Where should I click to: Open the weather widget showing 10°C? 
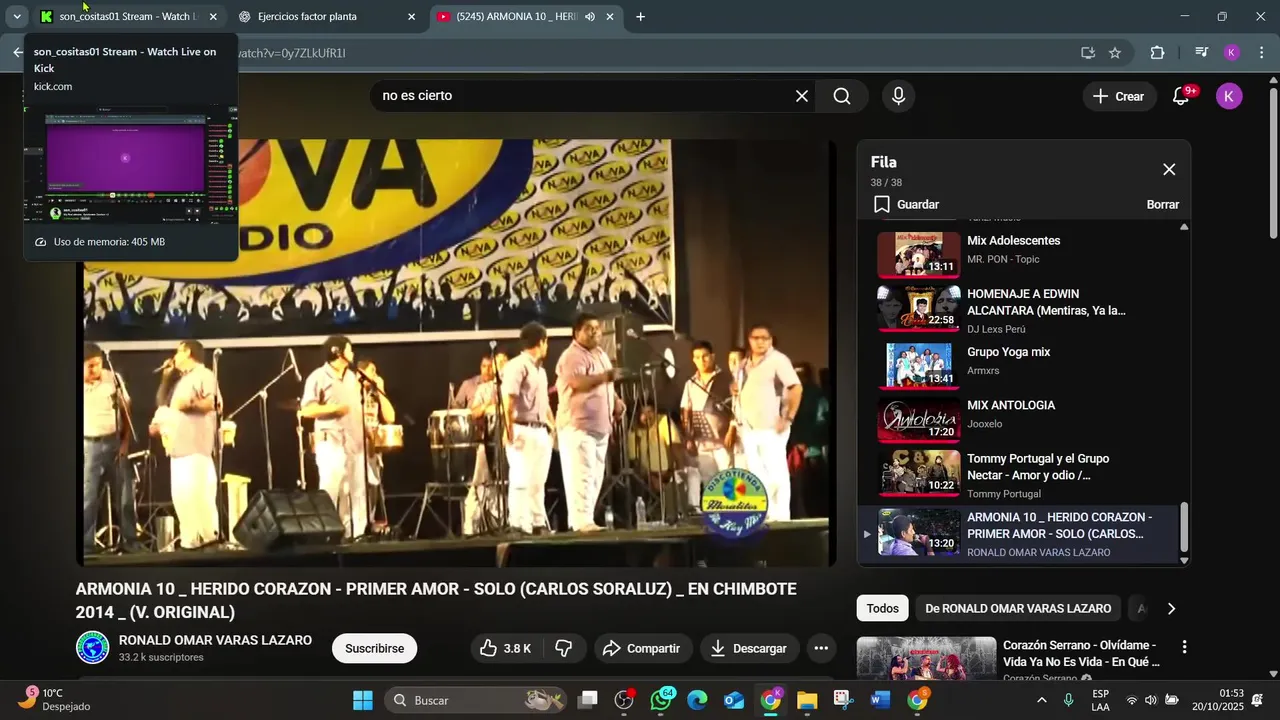tap(52, 699)
